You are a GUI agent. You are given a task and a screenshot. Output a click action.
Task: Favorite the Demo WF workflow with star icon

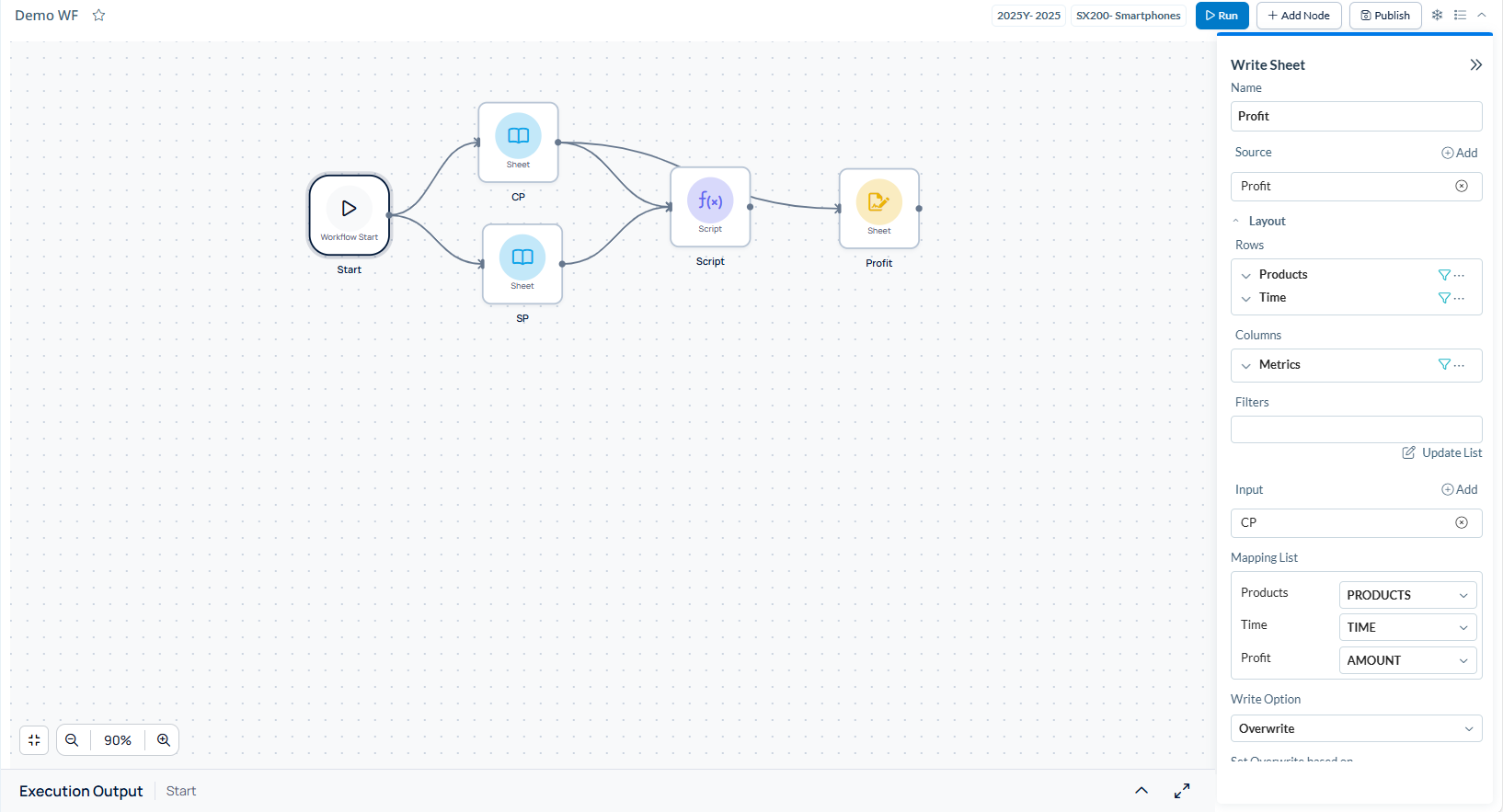point(98,16)
